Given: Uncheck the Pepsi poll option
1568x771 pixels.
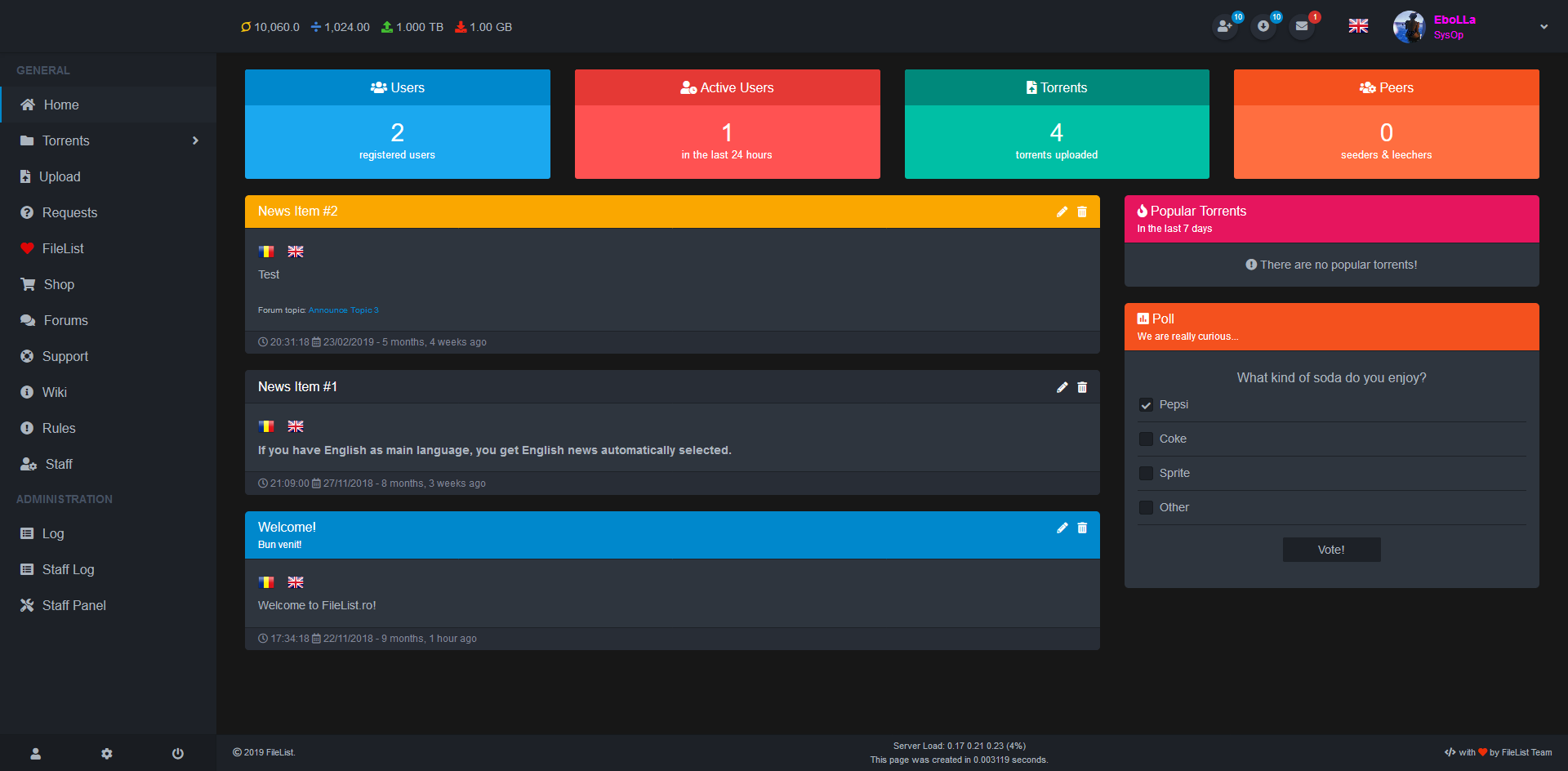Looking at the screenshot, I should click(1146, 405).
